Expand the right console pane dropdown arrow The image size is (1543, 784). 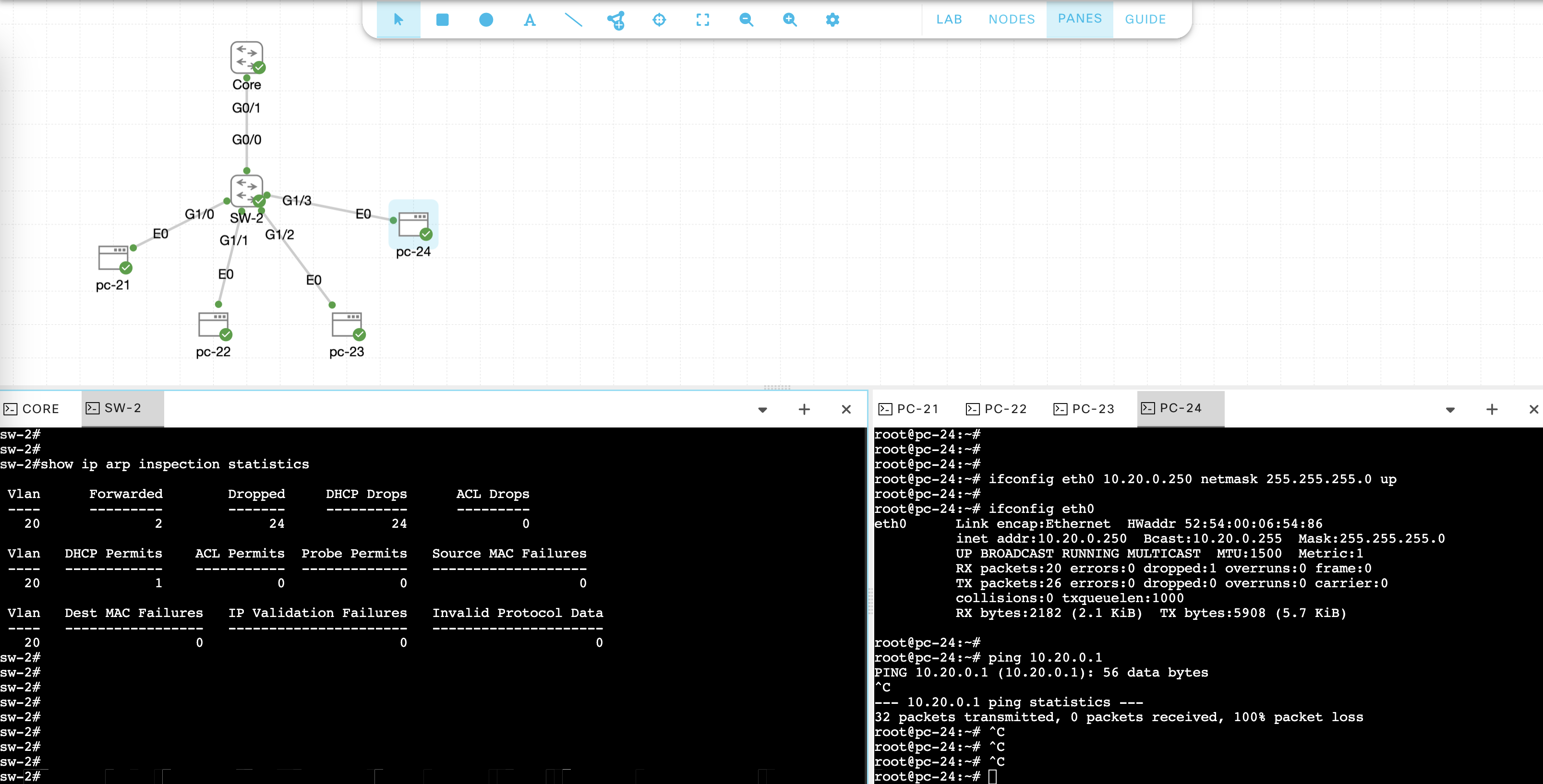click(1450, 410)
